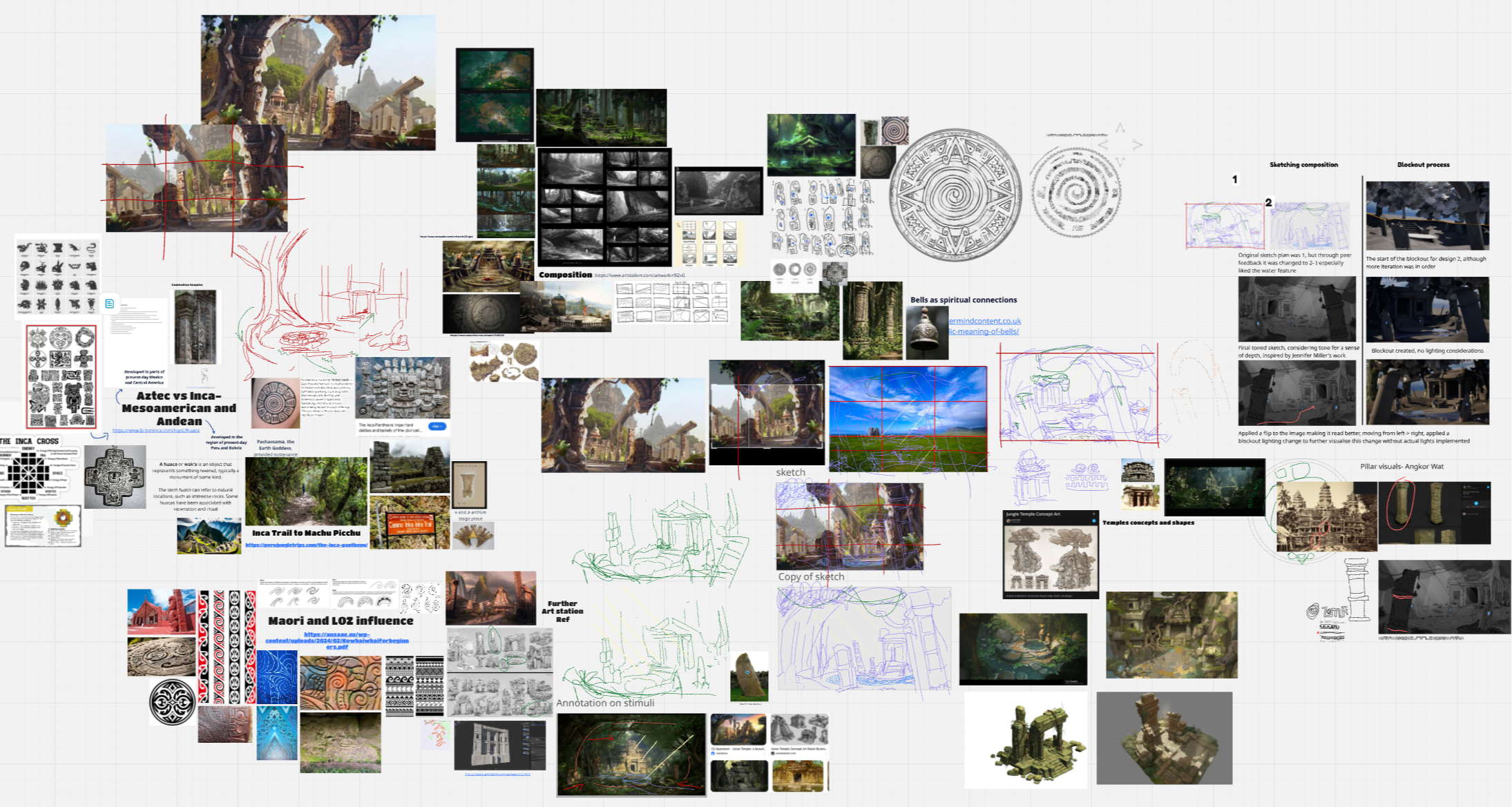This screenshot has width=1512, height=807.
Task: Select the large Aztec calendar spiral sketch
Action: pos(955,195)
